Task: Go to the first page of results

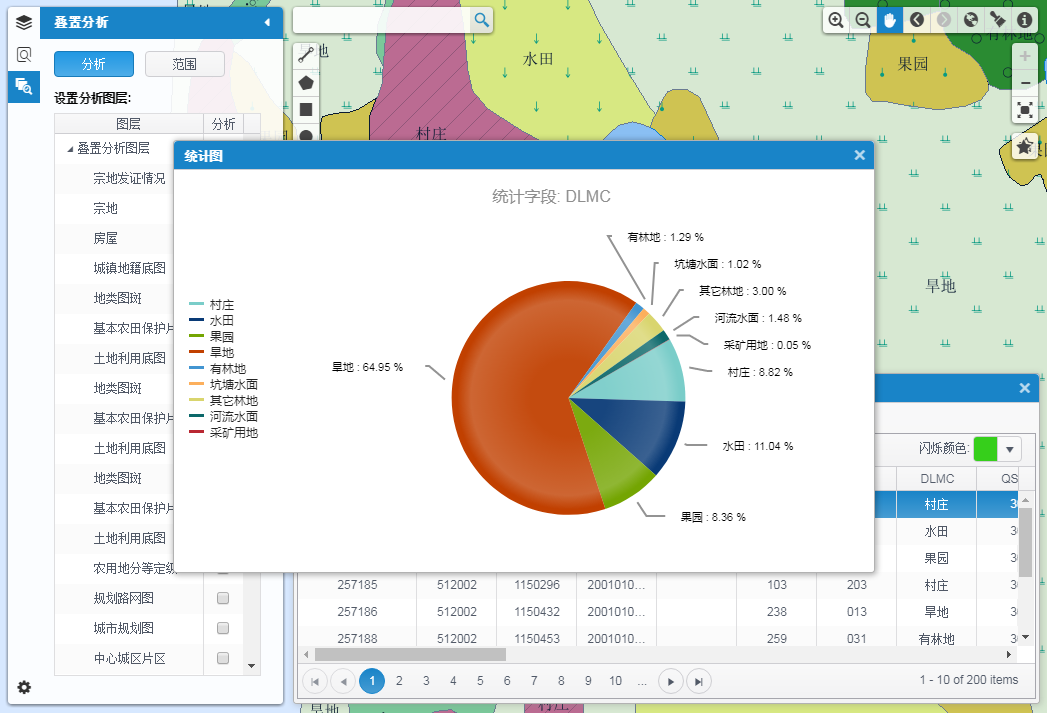Action: pyautogui.click(x=315, y=682)
